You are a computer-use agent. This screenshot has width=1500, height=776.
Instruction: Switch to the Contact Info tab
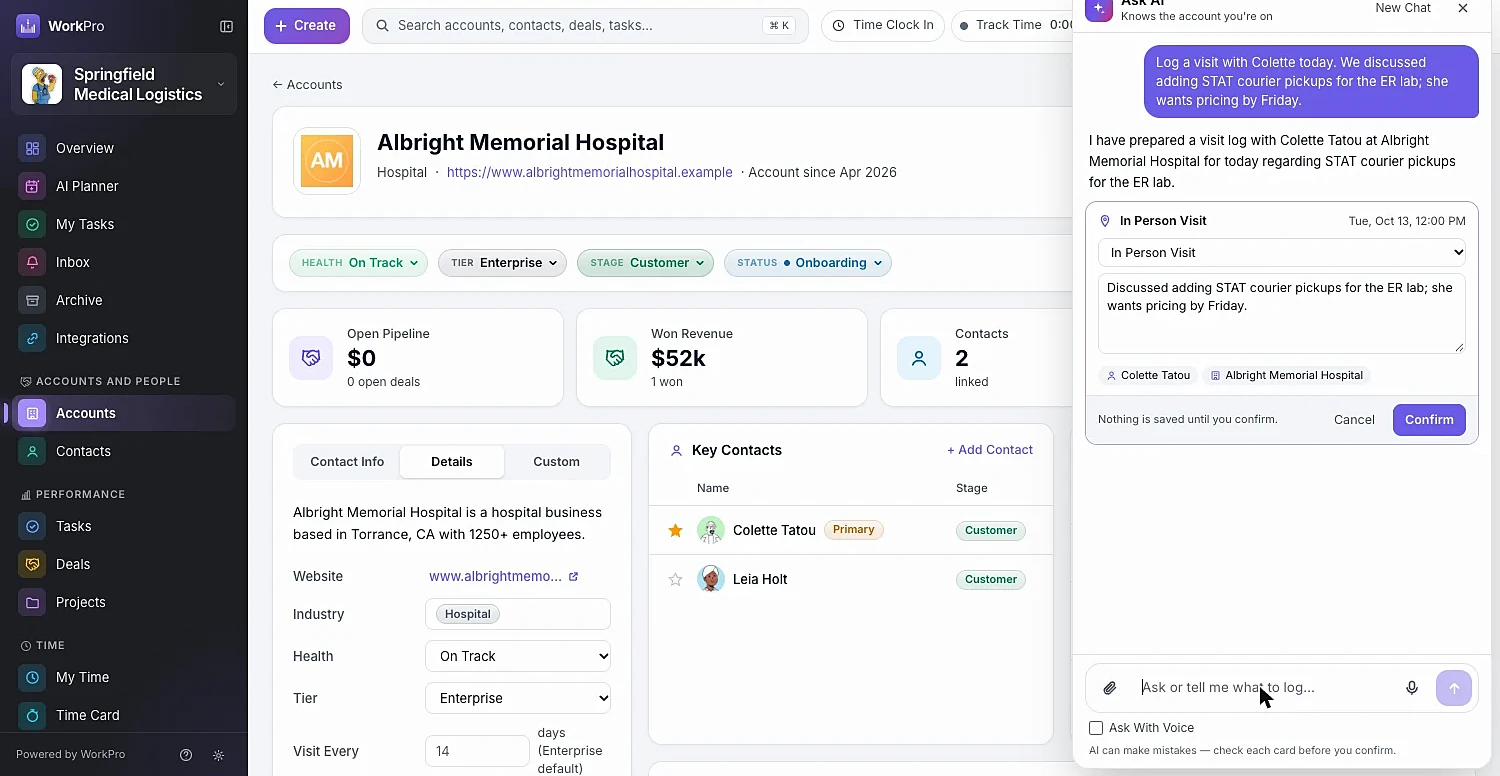[347, 462]
